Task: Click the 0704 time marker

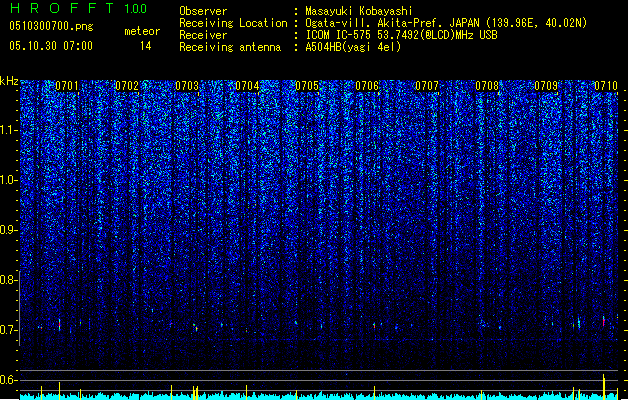Action: 247,86
